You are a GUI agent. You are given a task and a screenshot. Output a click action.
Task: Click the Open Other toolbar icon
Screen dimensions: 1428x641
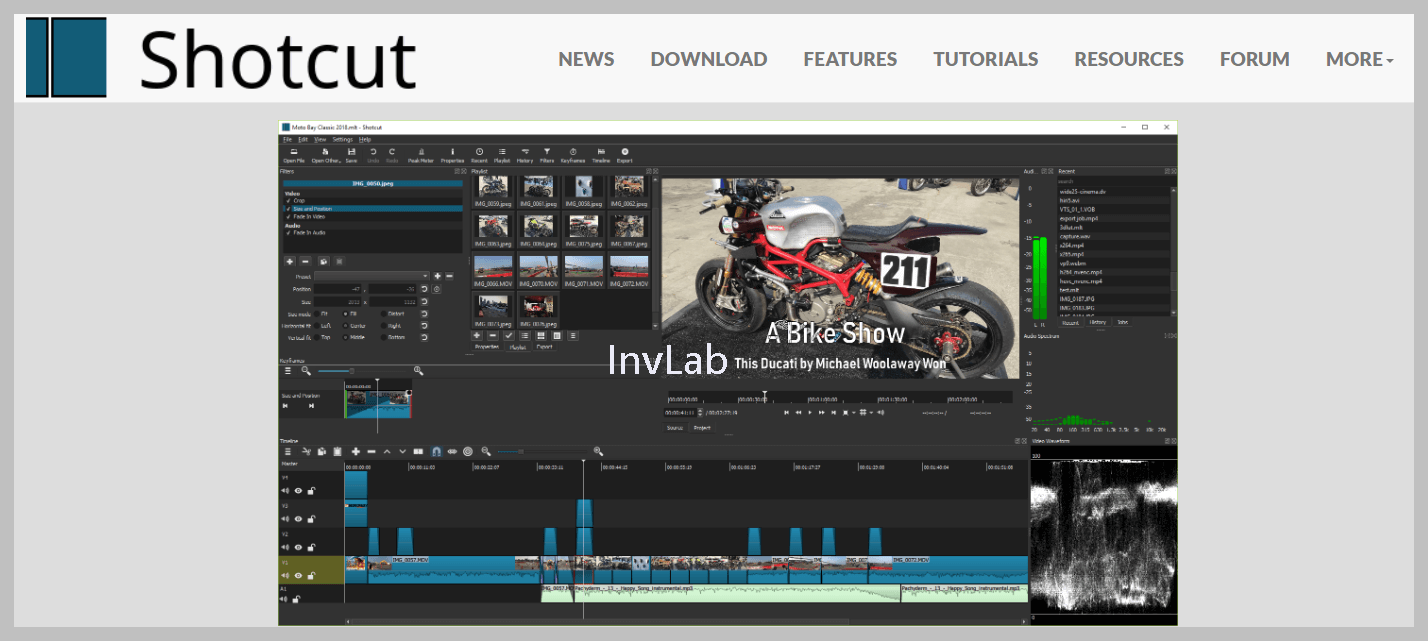tap(326, 155)
